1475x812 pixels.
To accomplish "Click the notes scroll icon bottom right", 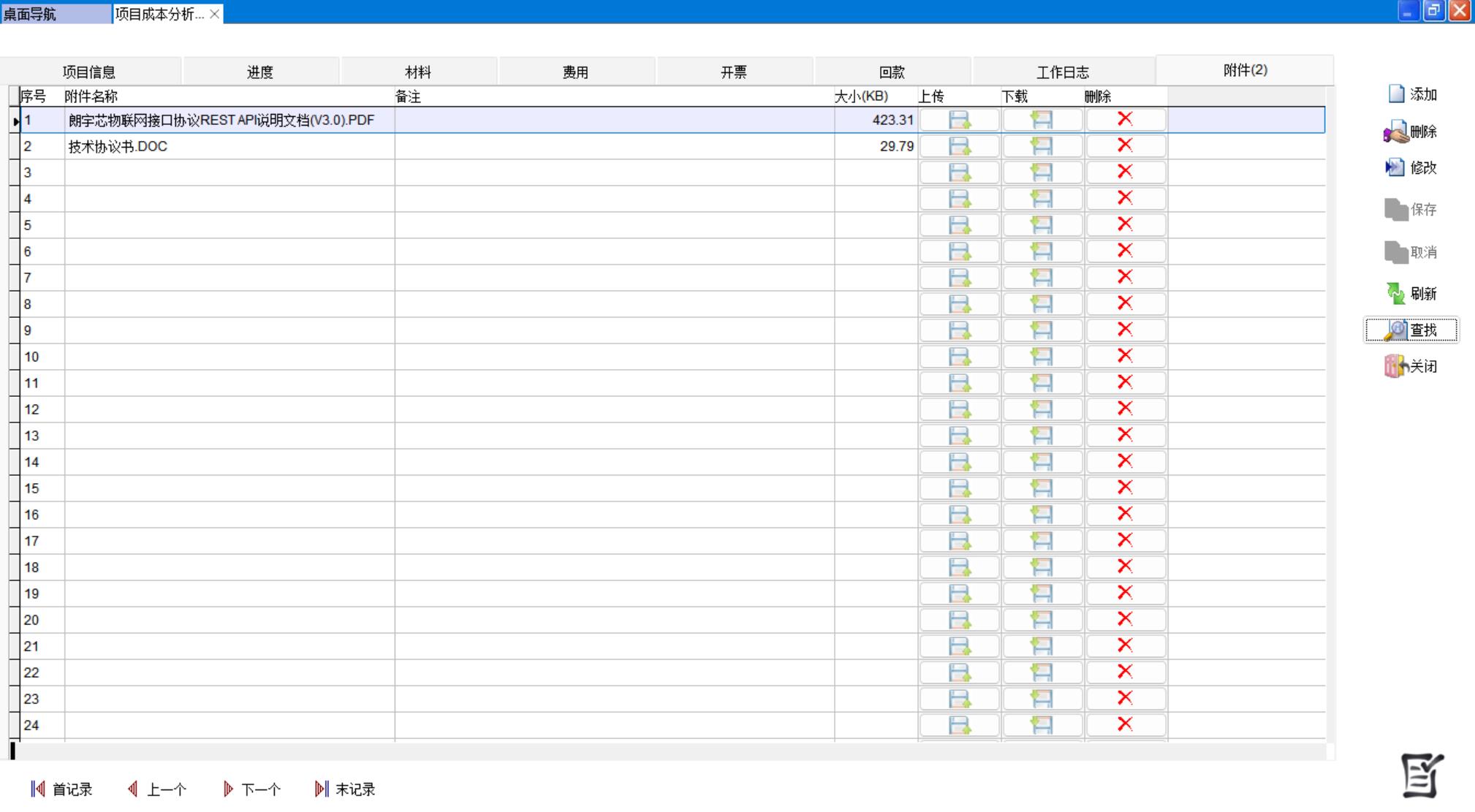I will 1422,775.
